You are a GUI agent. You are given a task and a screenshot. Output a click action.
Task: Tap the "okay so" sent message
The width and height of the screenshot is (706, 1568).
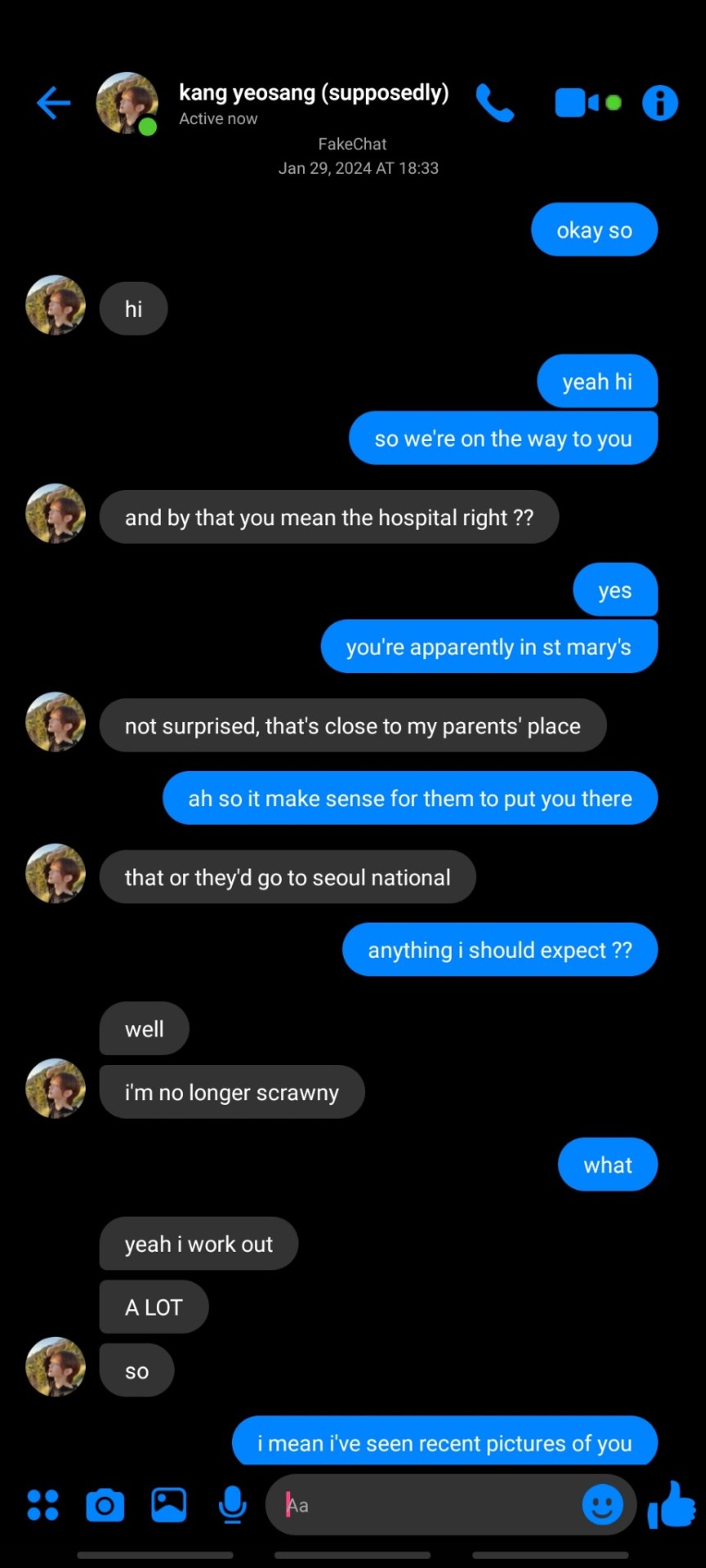click(x=594, y=230)
